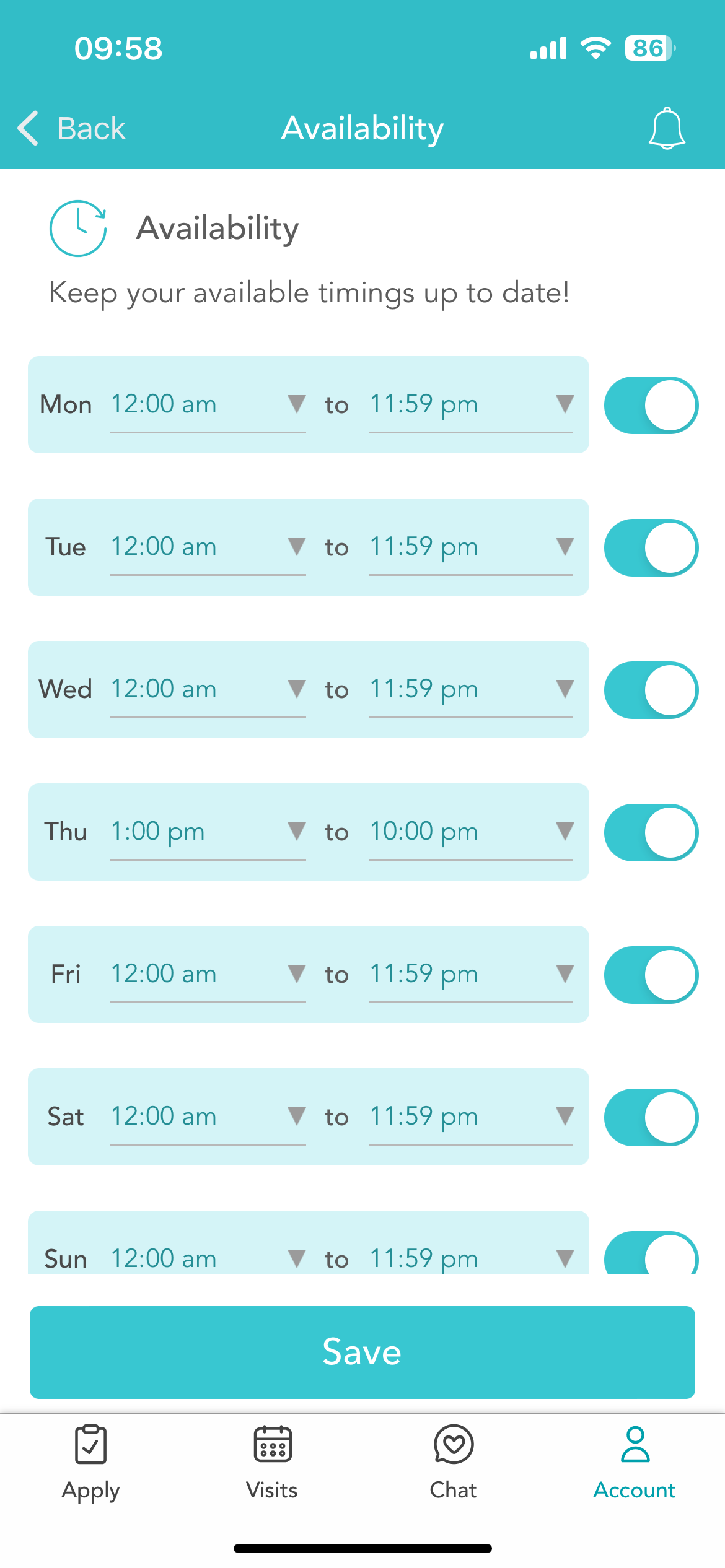The height and width of the screenshot is (1568, 725).
Task: Tap the battery indicator in status bar
Action: [649, 48]
